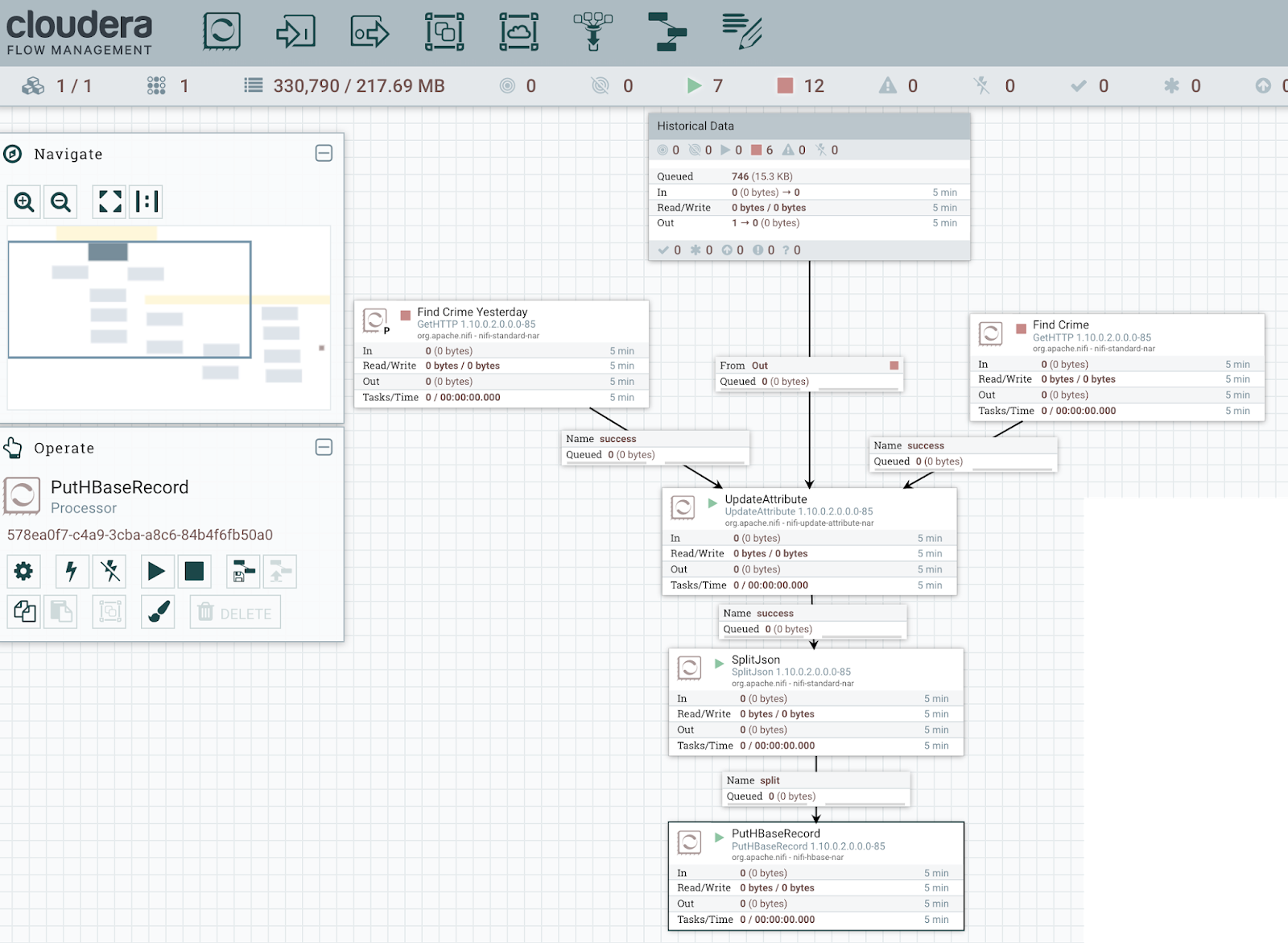This screenshot has width=1288, height=943.
Task: Select the From Out connection label
Action: (x=809, y=374)
